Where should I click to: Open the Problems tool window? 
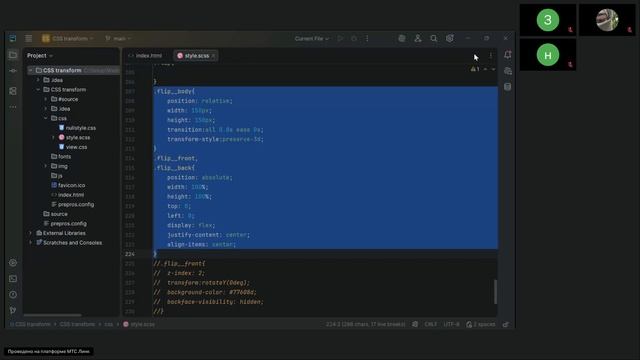pos(13,294)
